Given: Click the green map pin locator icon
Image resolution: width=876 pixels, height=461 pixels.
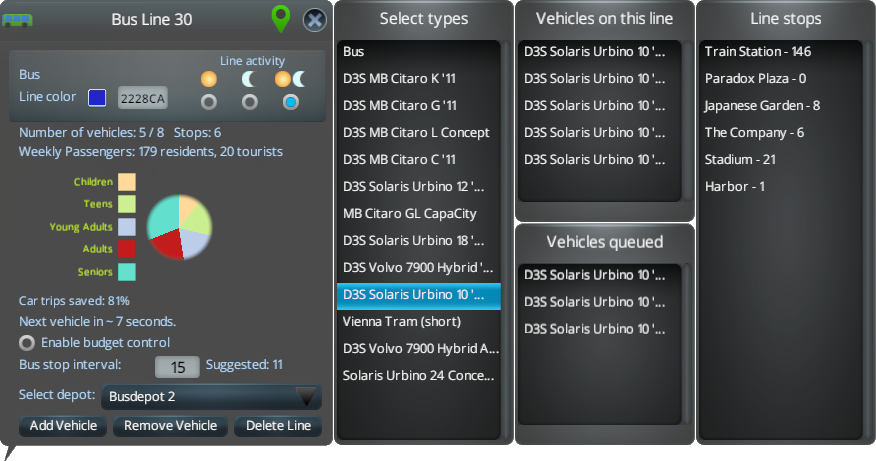Looking at the screenshot, I should click(x=281, y=18).
